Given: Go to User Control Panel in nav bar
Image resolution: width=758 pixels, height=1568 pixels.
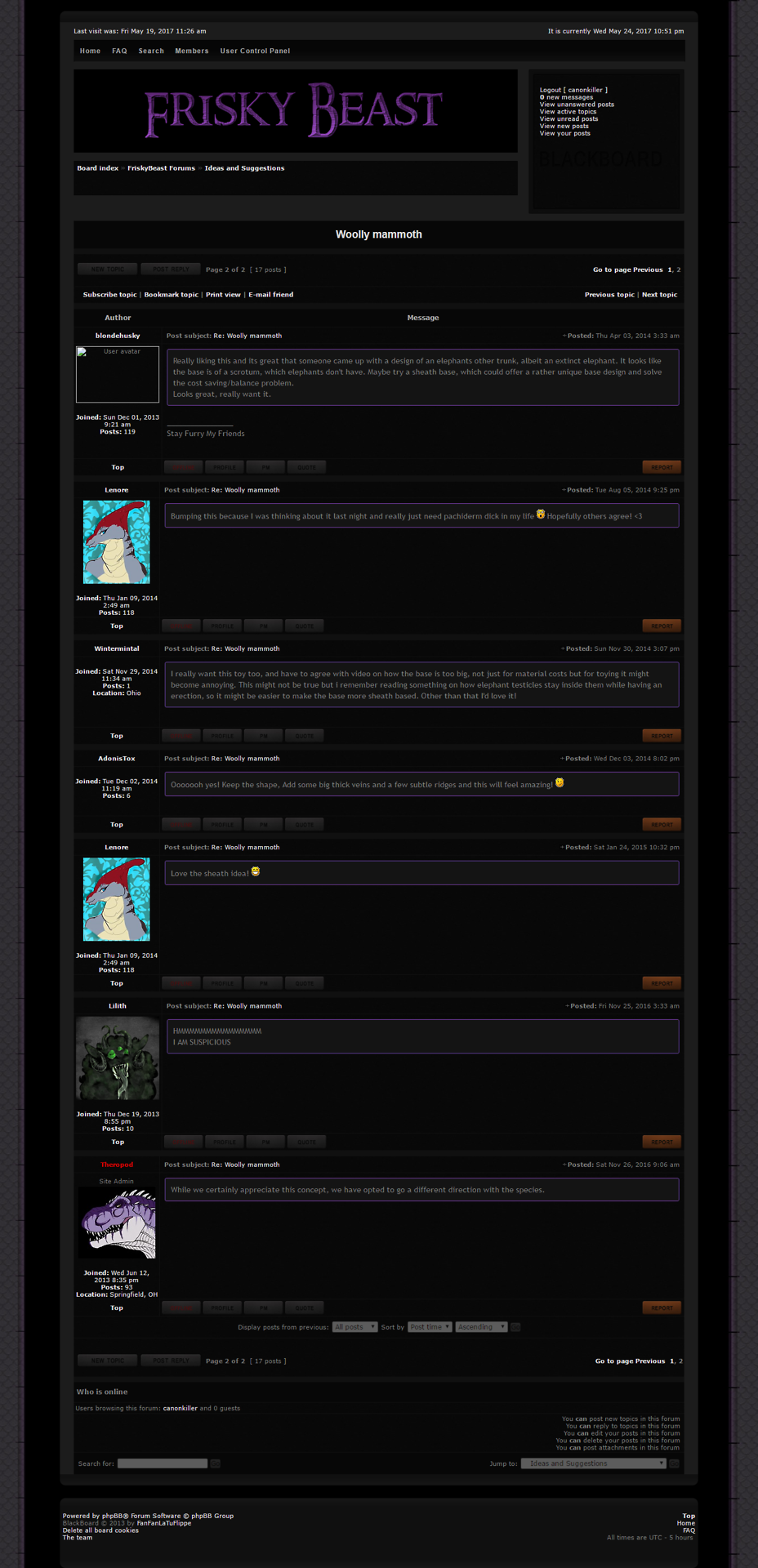Looking at the screenshot, I should click(x=255, y=51).
